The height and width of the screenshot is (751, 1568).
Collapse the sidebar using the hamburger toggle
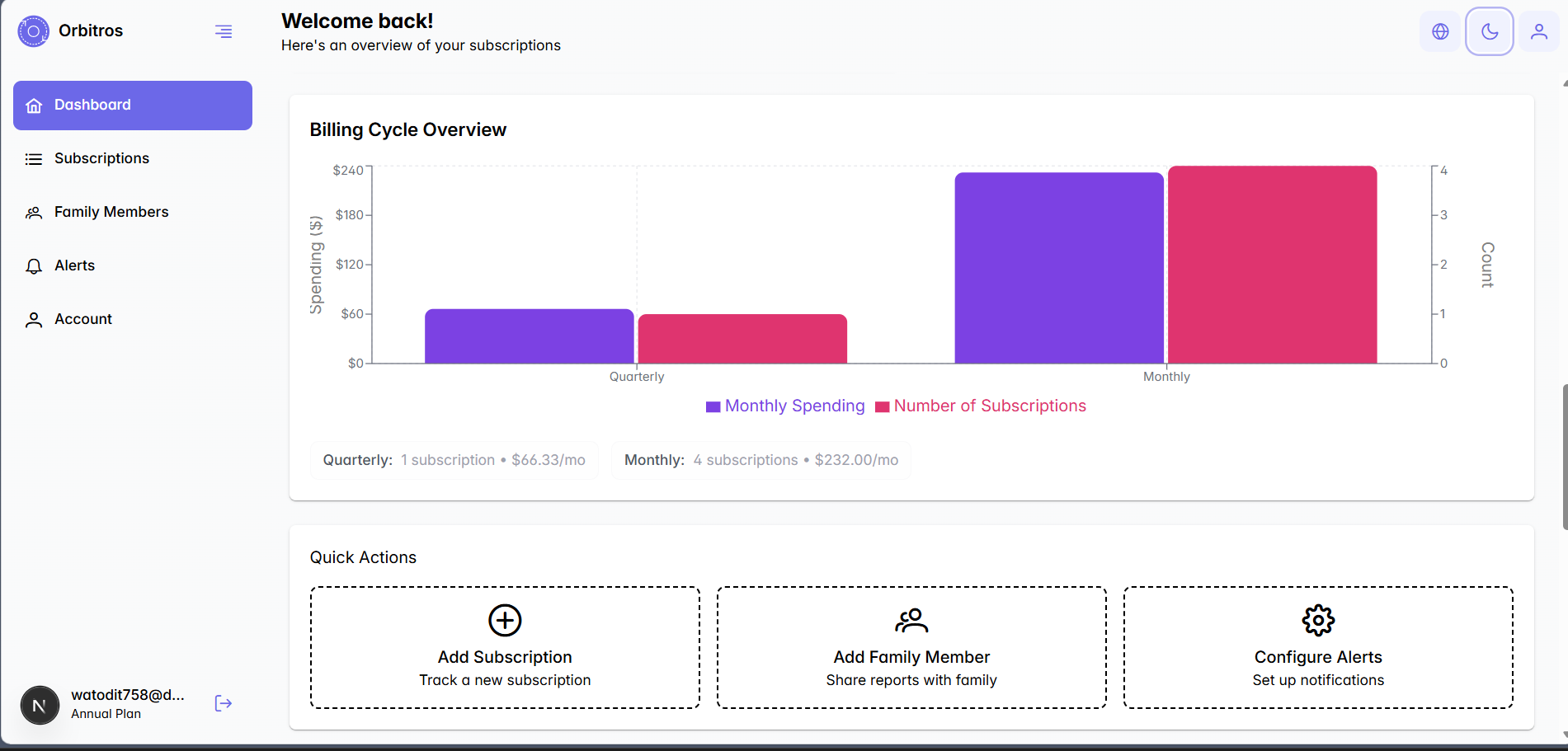point(223,31)
